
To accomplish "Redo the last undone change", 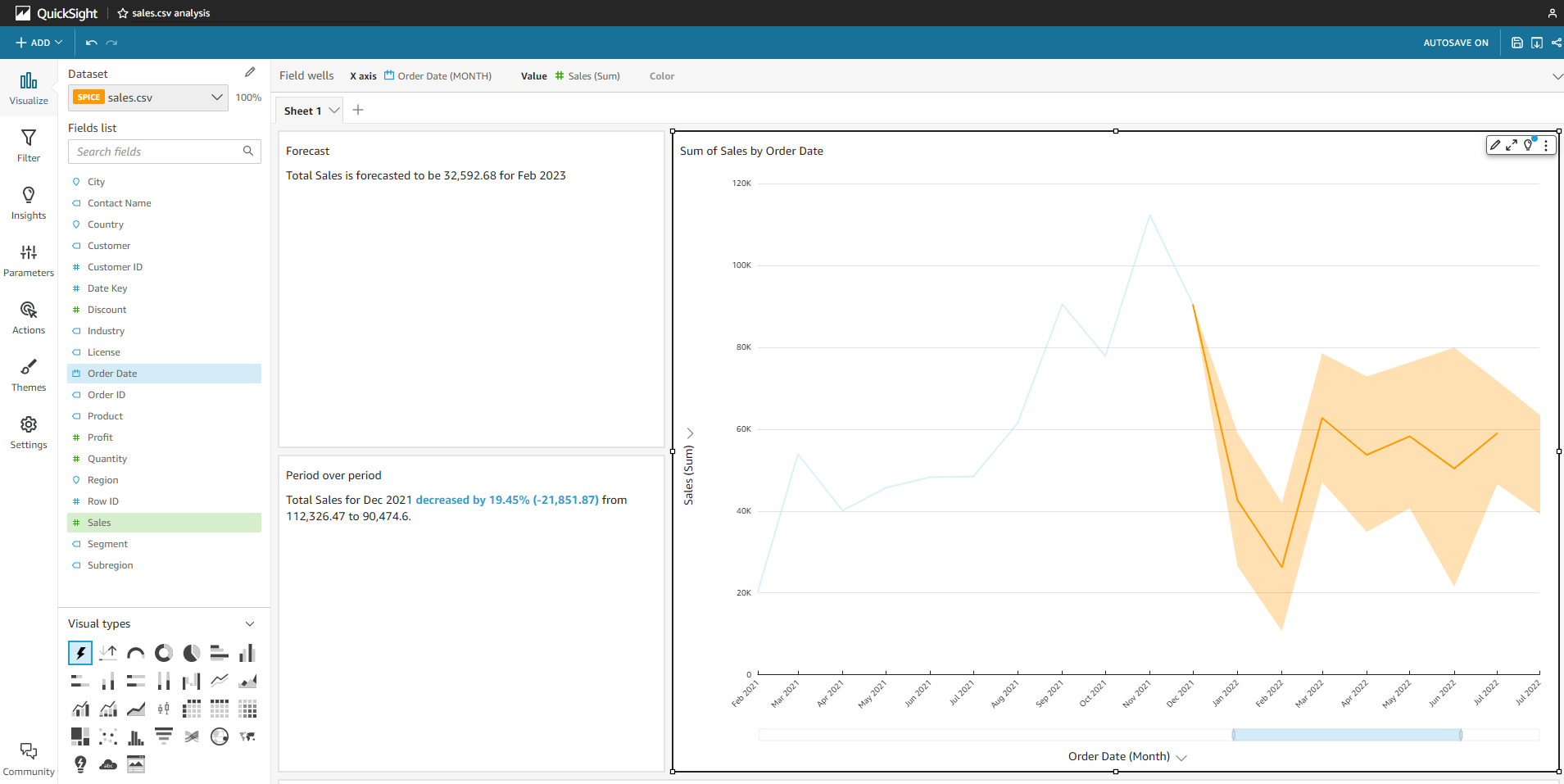I will [112, 43].
